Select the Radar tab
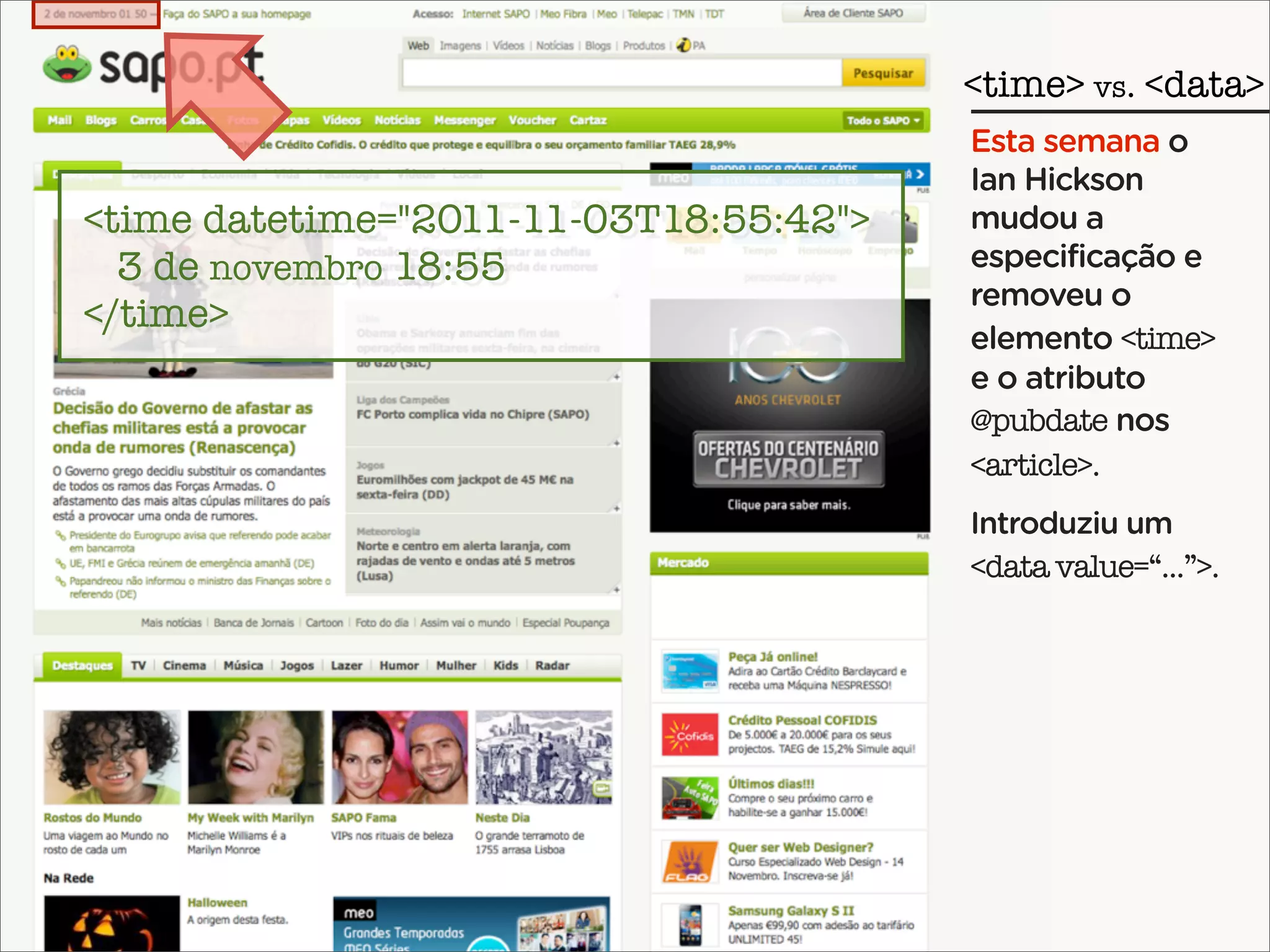The image size is (1270, 952). pos(552,665)
